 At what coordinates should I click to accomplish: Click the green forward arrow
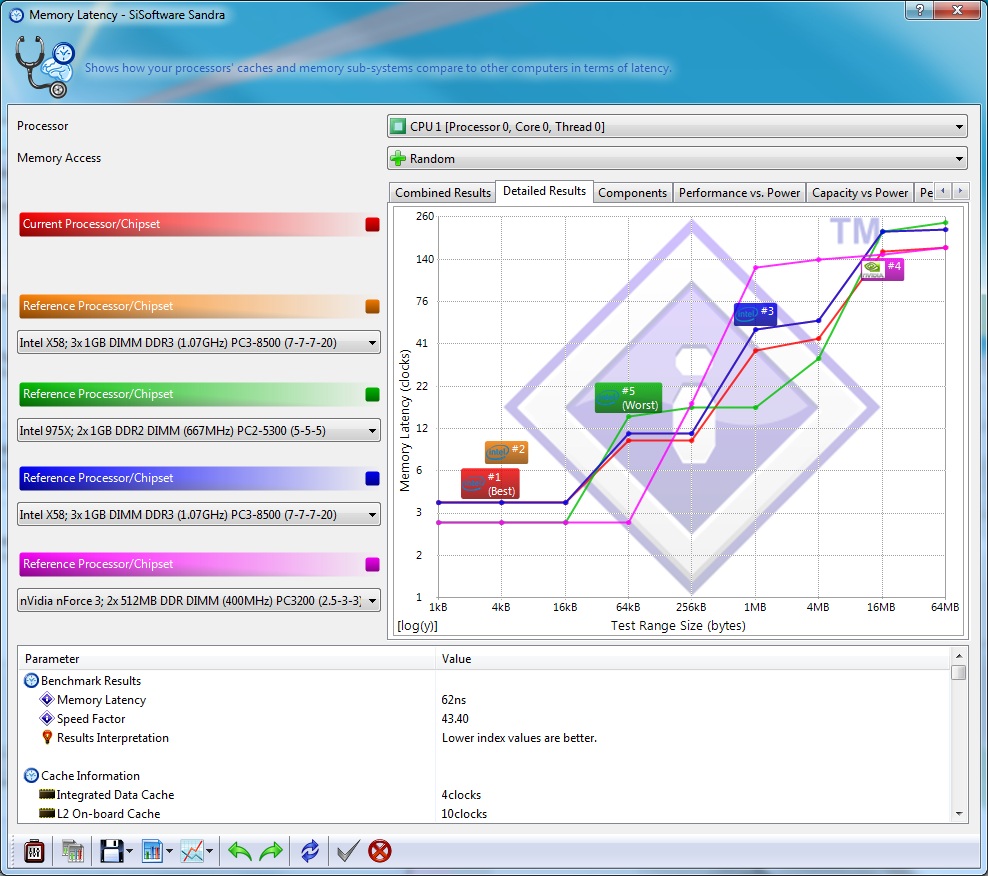[271, 851]
